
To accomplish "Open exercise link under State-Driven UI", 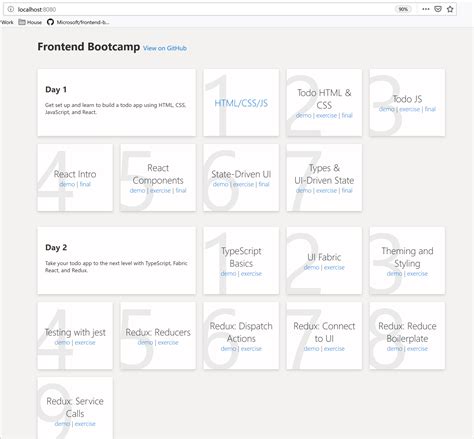I will click(243, 184).
